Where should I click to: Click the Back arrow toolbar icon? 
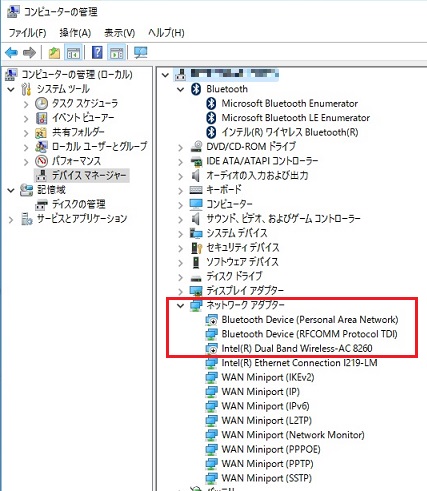pyautogui.click(x=11, y=53)
